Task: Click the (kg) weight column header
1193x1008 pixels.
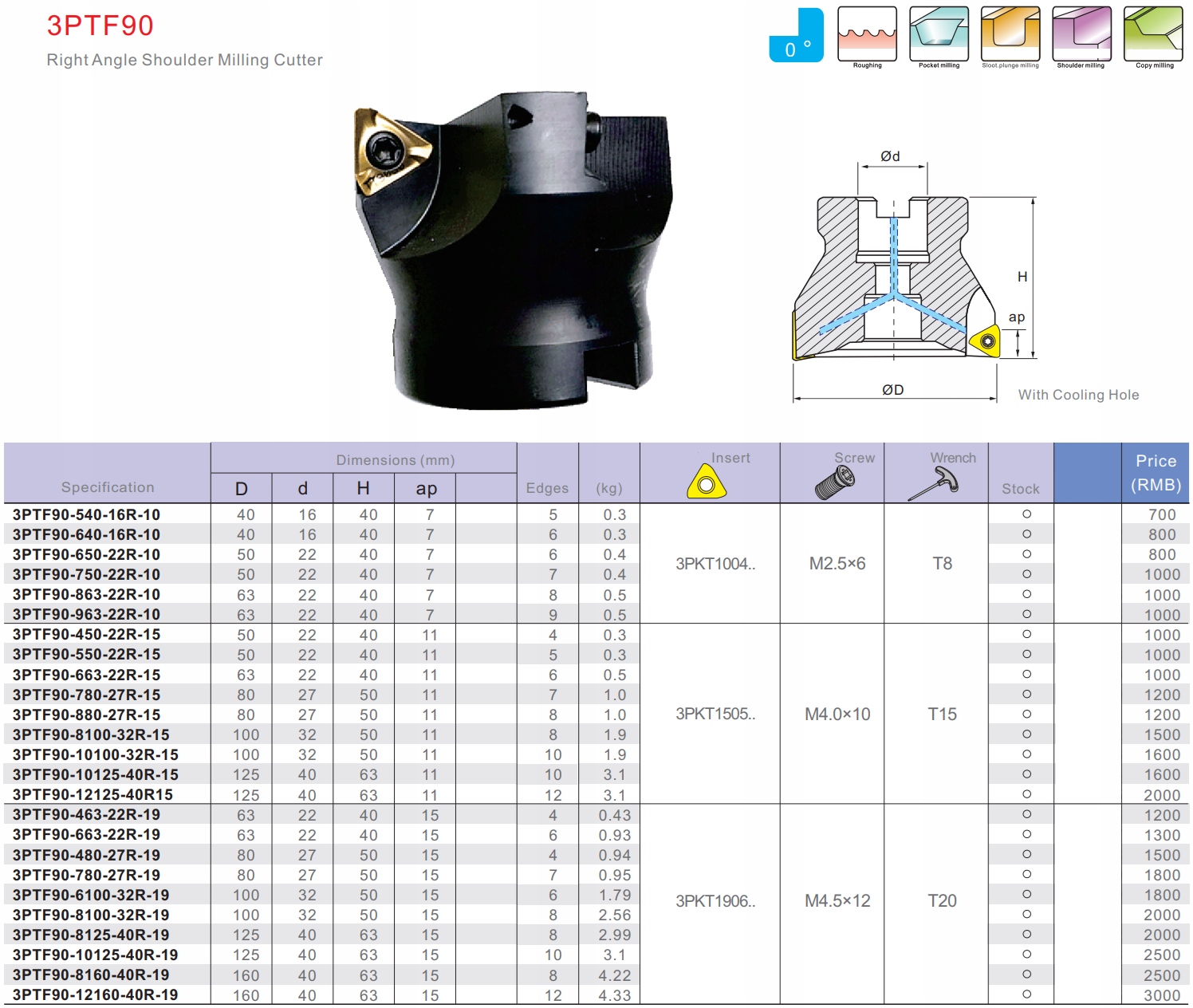Action: [x=609, y=488]
